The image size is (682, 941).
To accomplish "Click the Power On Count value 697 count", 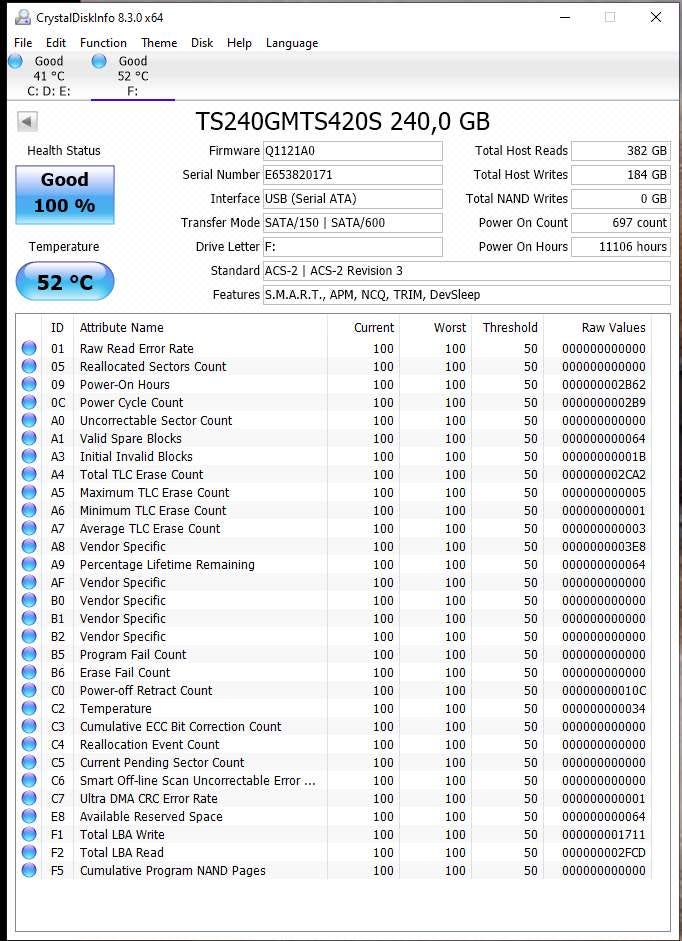I will [x=621, y=223].
